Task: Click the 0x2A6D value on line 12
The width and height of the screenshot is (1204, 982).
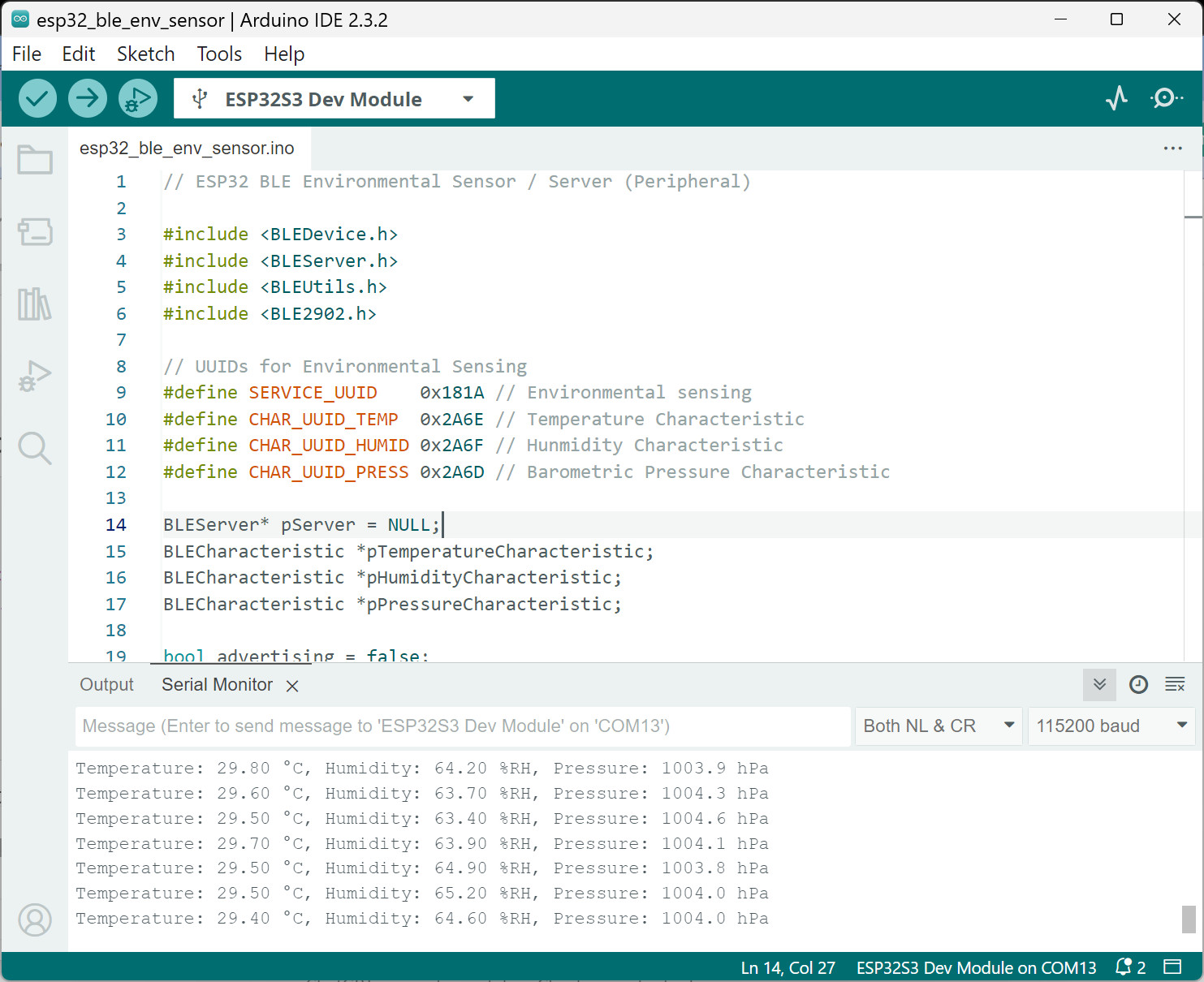Action: coord(452,472)
